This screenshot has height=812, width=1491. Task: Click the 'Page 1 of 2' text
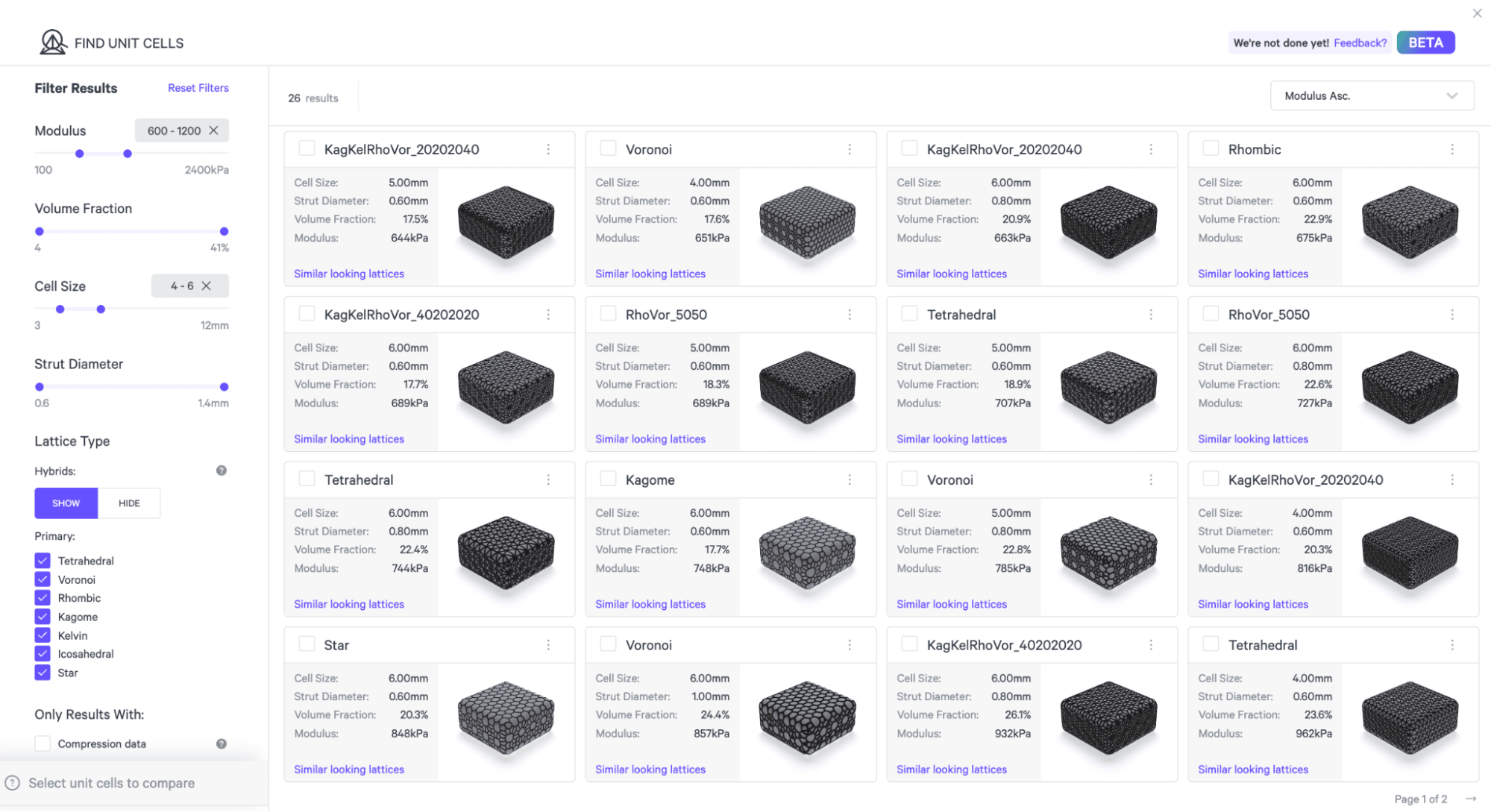(x=1420, y=799)
